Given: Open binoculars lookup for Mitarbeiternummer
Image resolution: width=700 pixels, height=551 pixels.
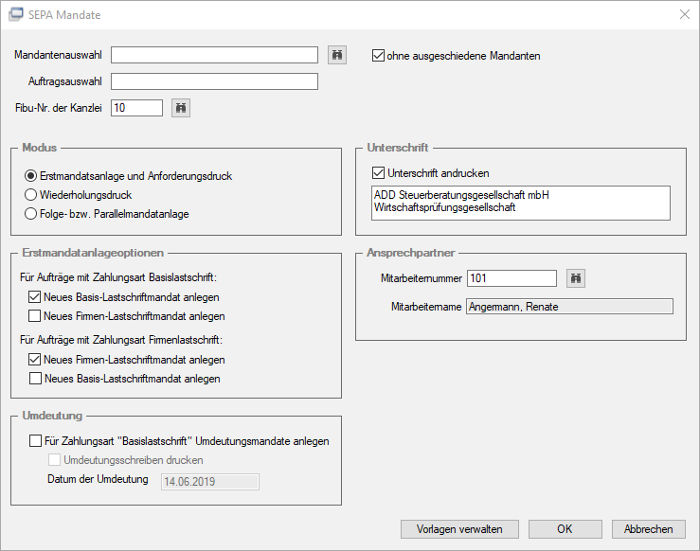Looking at the screenshot, I should [576, 278].
